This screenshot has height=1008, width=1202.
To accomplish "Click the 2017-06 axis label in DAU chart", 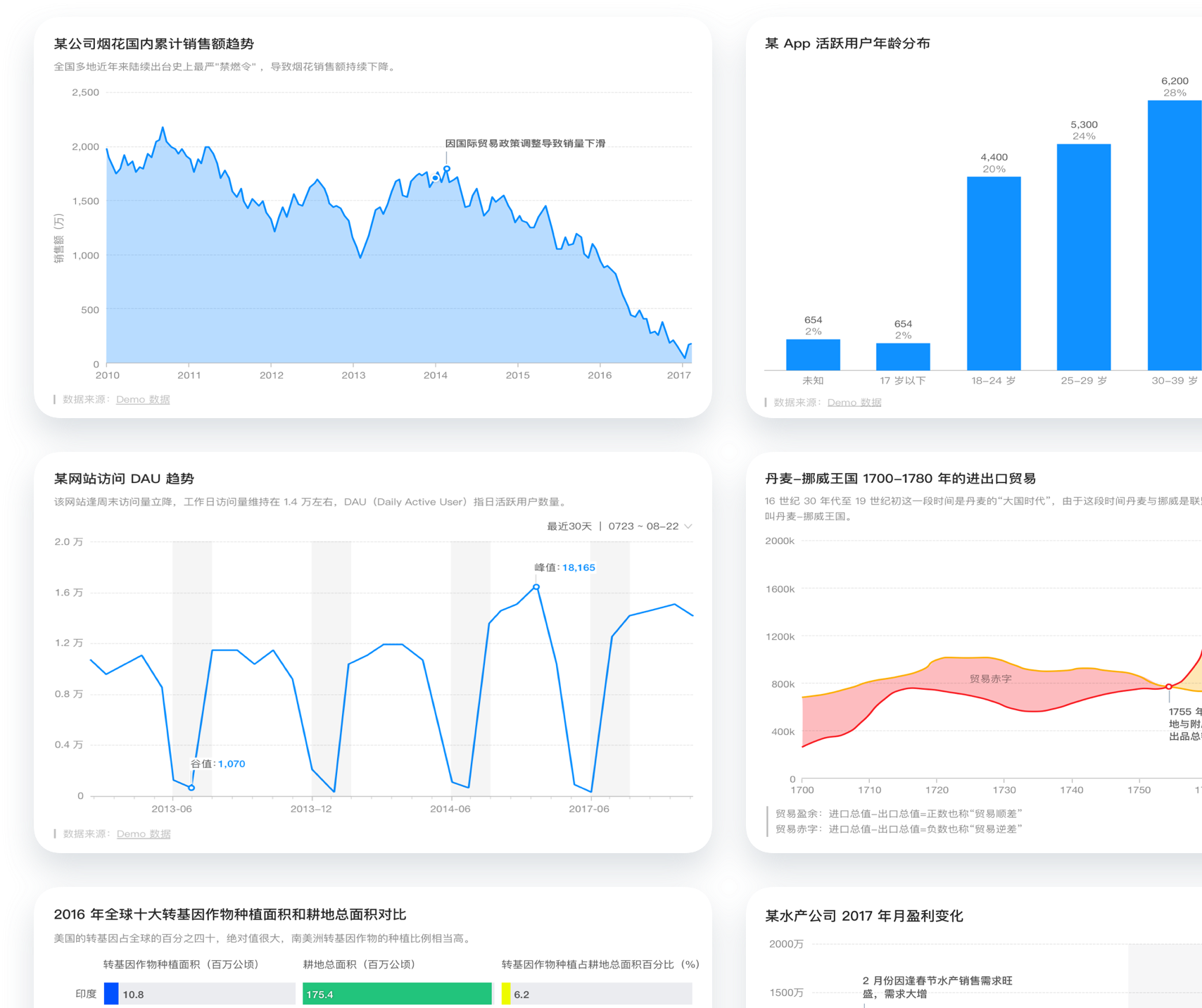I will (589, 809).
